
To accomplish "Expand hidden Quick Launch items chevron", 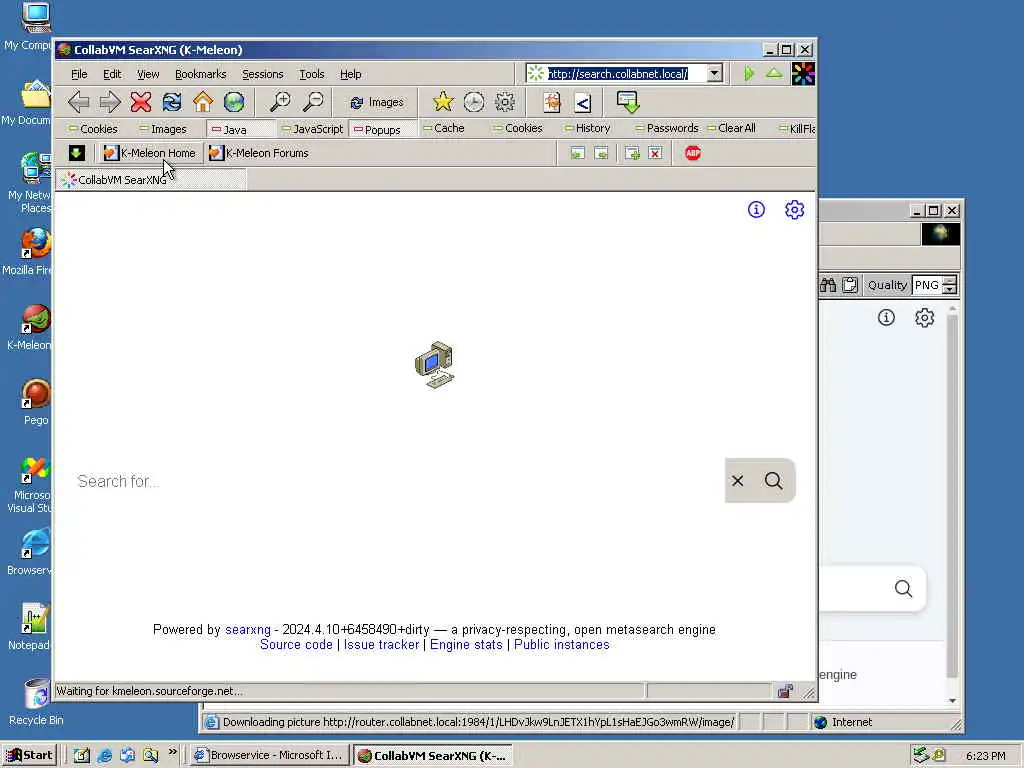I will tap(172, 752).
